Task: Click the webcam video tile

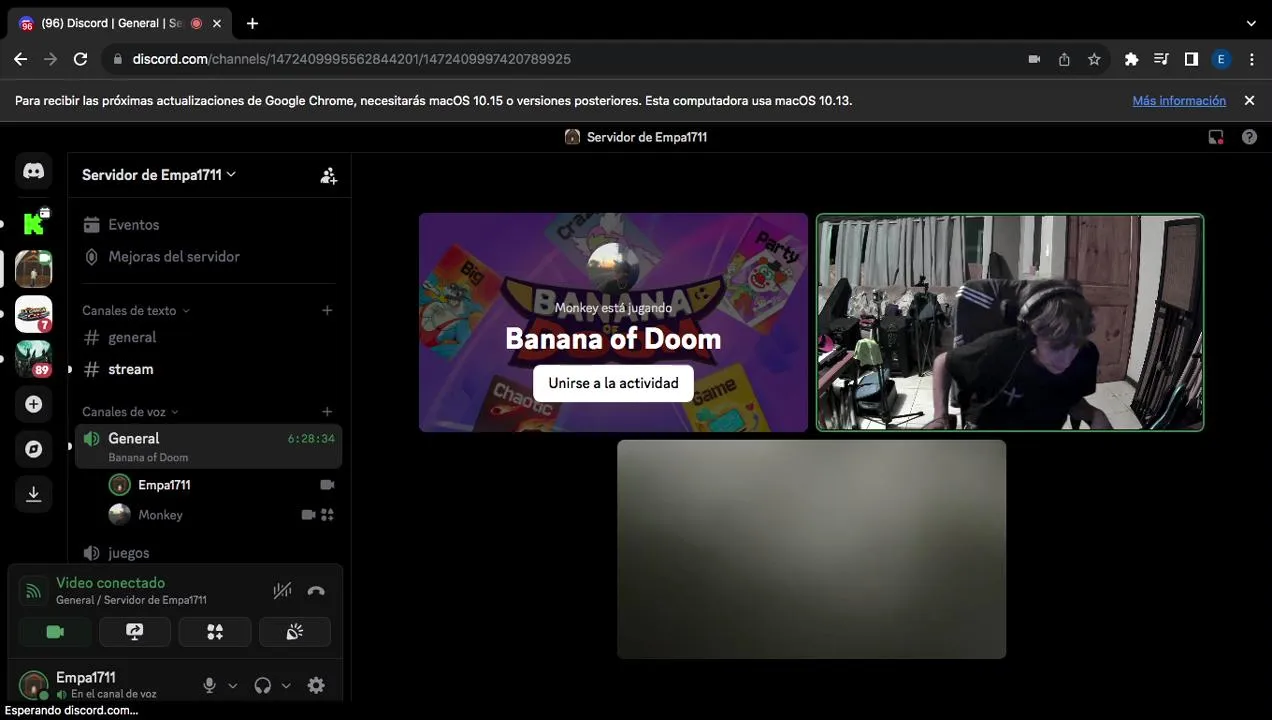Action: click(x=1010, y=322)
